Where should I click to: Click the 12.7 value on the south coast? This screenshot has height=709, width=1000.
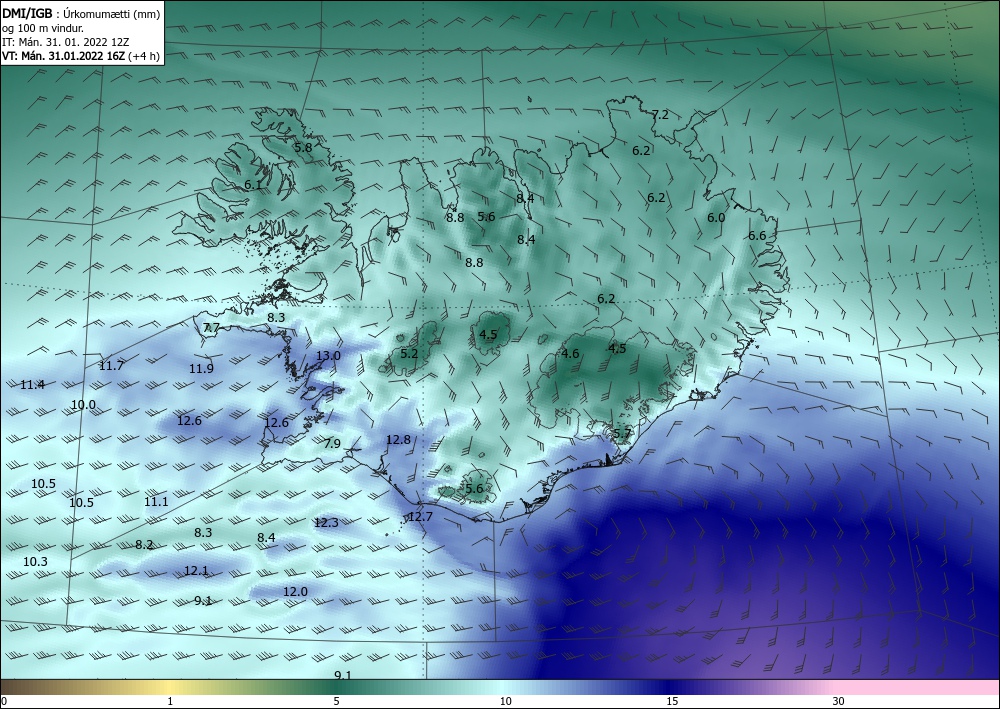(420, 516)
